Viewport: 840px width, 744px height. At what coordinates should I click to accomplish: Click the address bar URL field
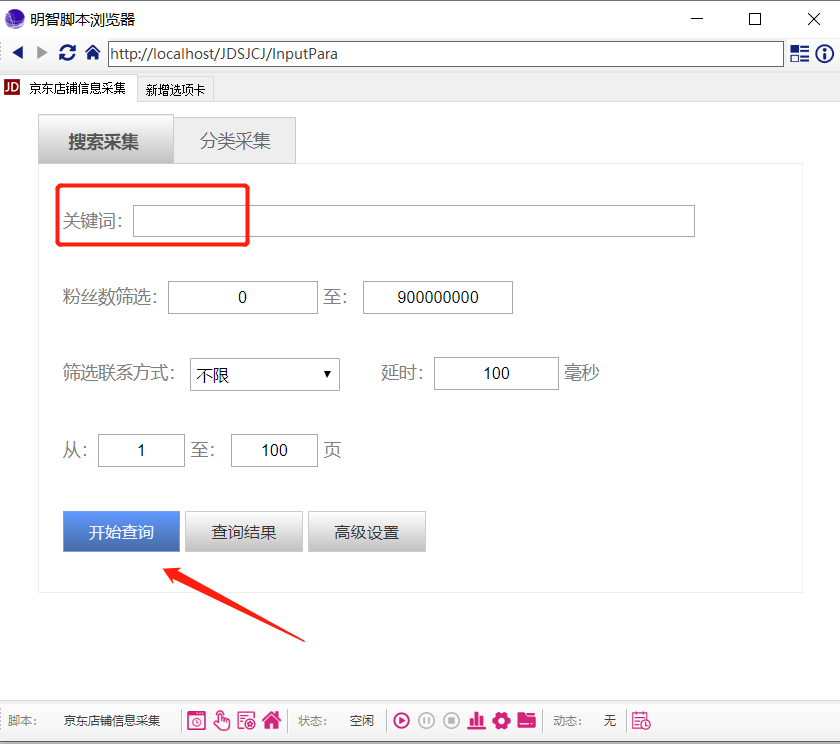(x=446, y=54)
